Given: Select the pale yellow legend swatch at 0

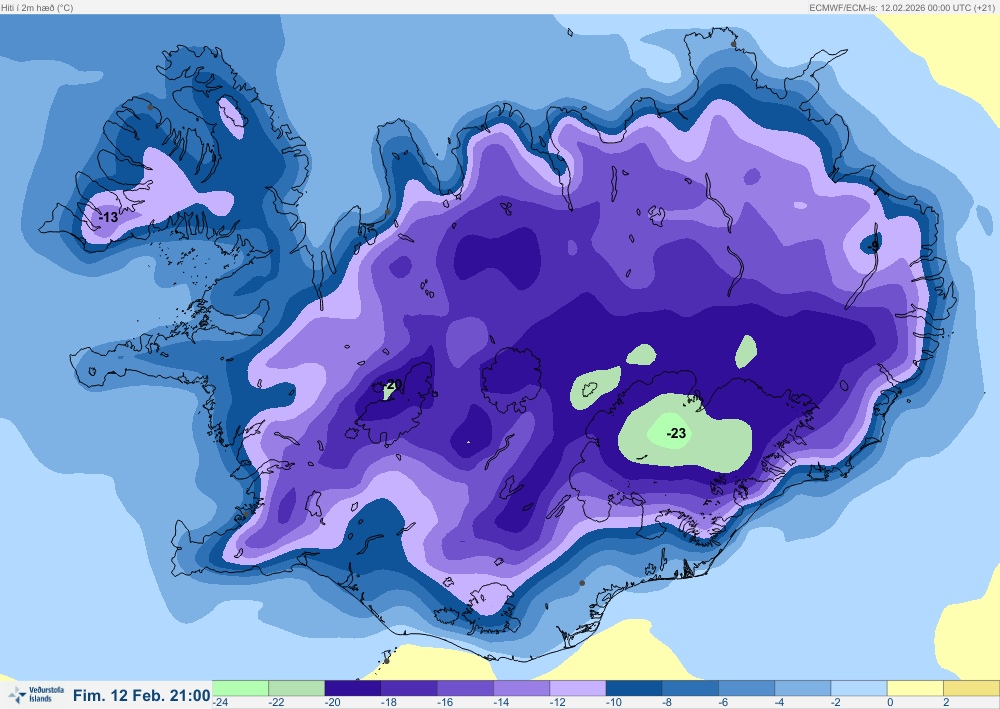Looking at the screenshot, I should (x=915, y=688).
